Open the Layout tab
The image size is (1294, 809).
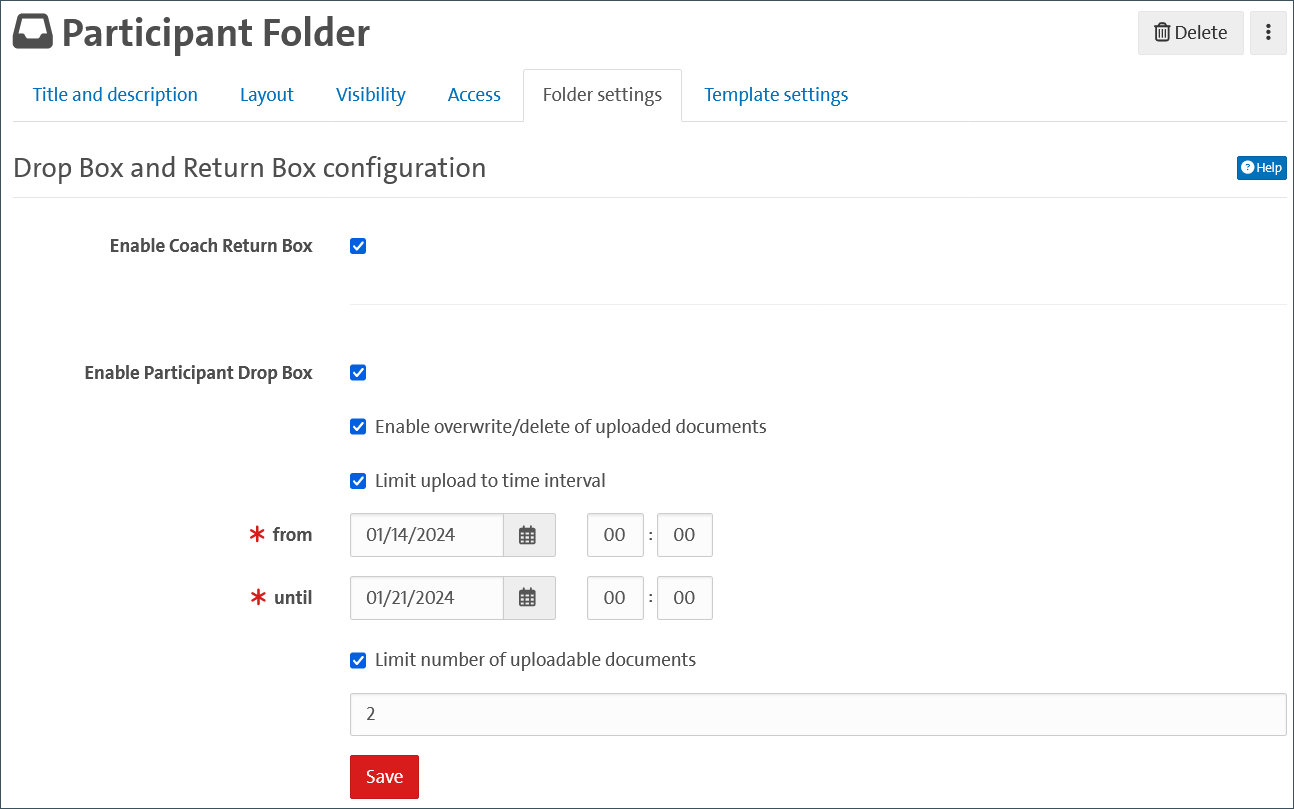coord(266,95)
